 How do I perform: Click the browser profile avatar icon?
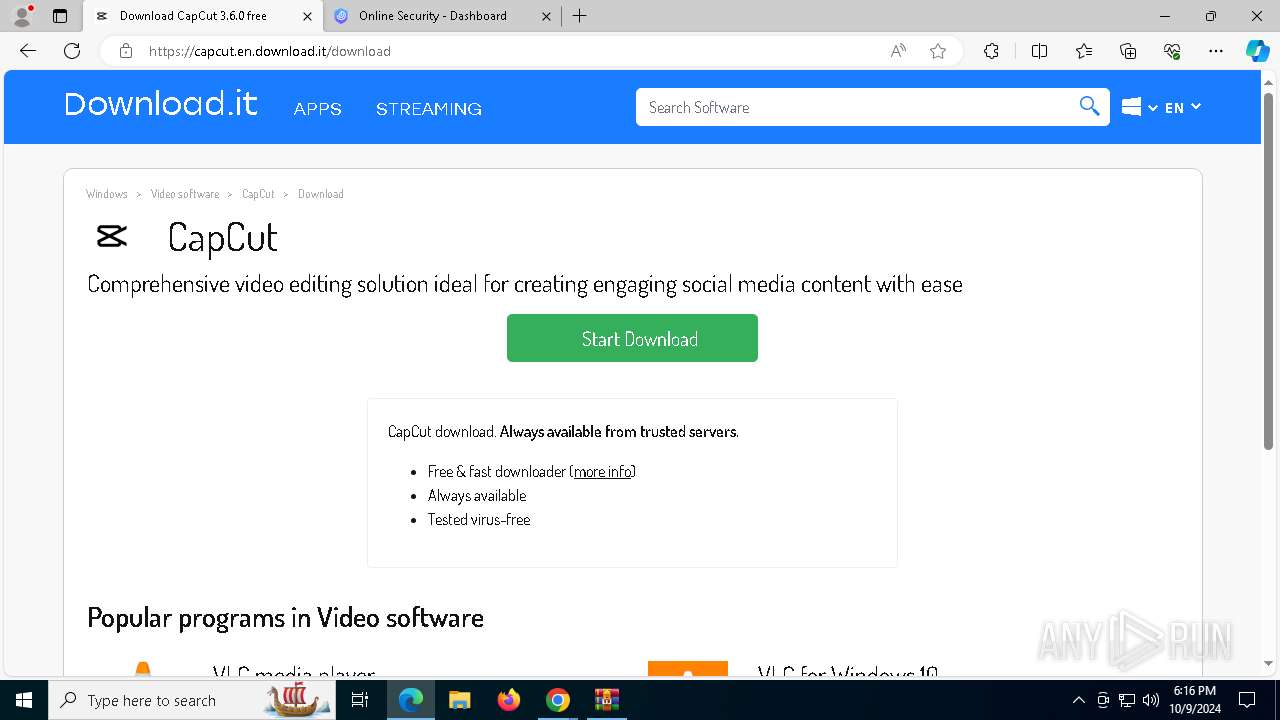(x=22, y=16)
